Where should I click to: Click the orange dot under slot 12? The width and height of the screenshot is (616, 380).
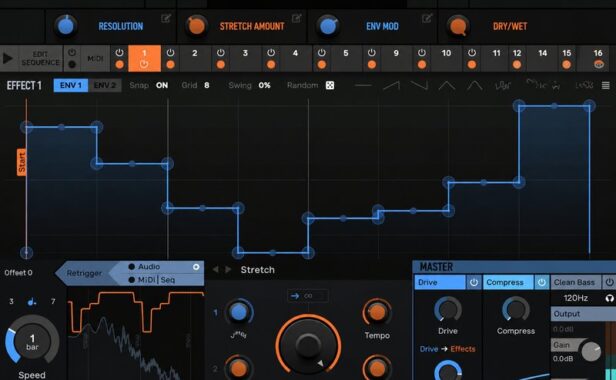517,65
